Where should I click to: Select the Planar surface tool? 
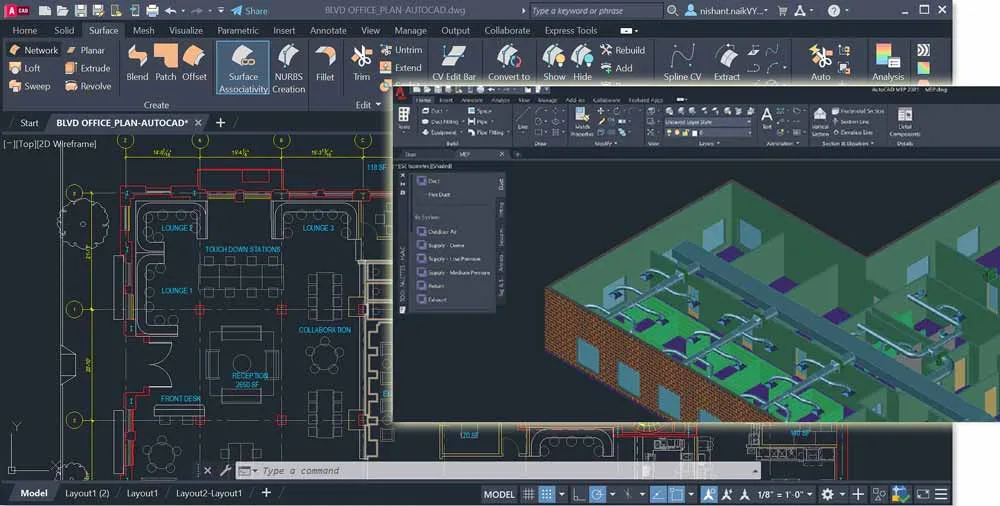tap(85, 50)
